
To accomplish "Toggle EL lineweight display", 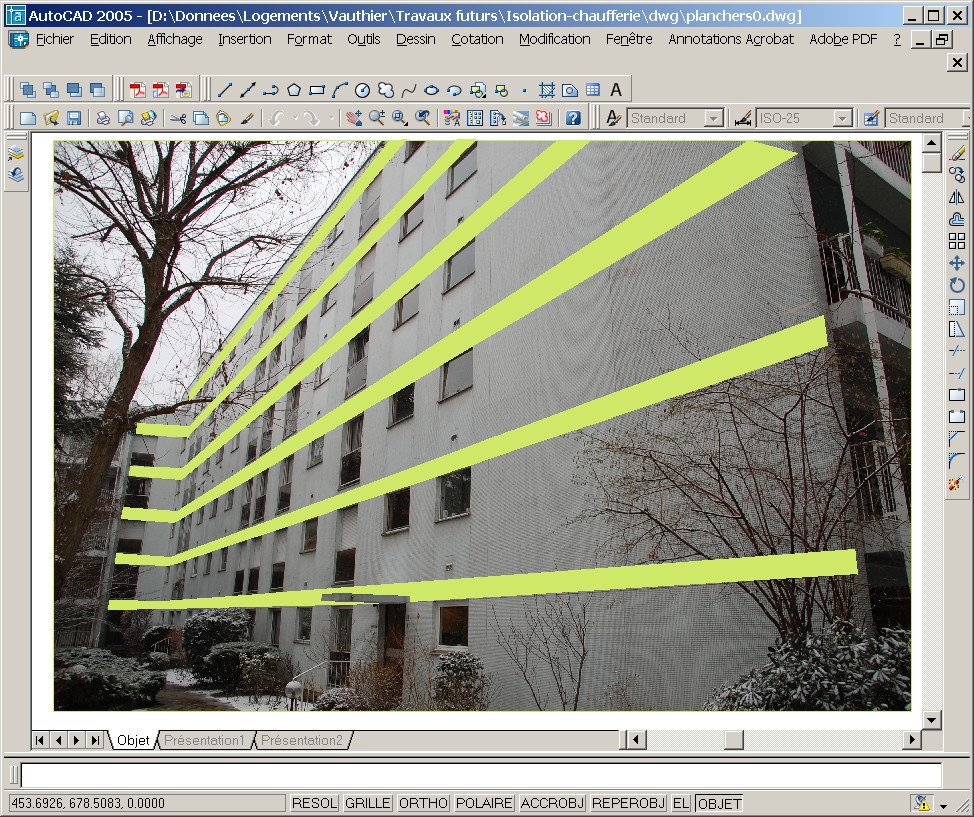I will (x=681, y=803).
